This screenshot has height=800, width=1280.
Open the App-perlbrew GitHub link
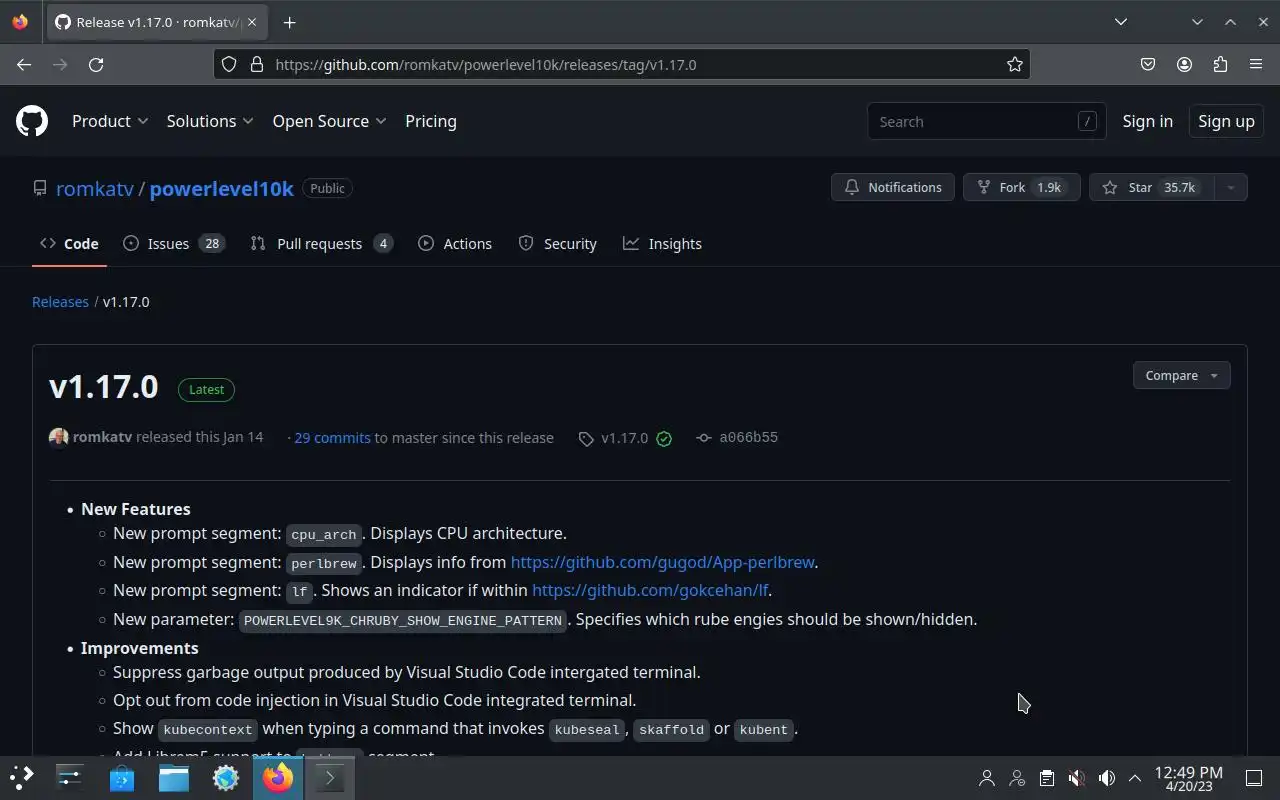[662, 562]
